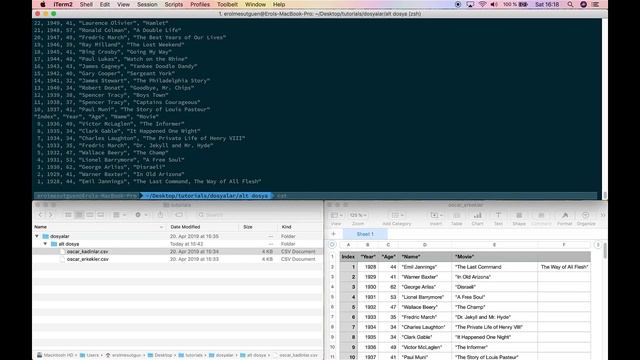The image size is (640, 360).
Task: Collapse the dosyalar folder
Action: tap(37, 236)
